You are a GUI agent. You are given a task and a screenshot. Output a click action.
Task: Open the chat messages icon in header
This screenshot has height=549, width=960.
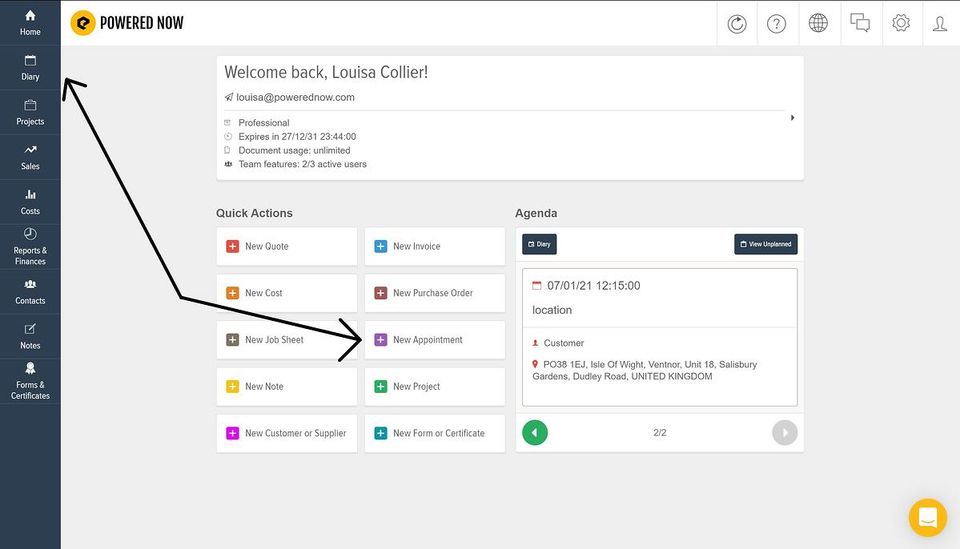860,23
